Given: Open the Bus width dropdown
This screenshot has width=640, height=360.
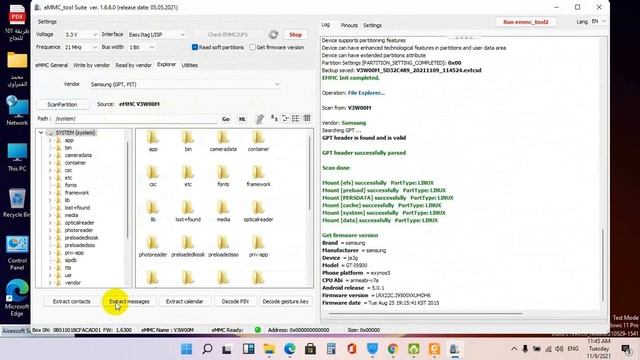Looking at the screenshot, I should [142, 47].
